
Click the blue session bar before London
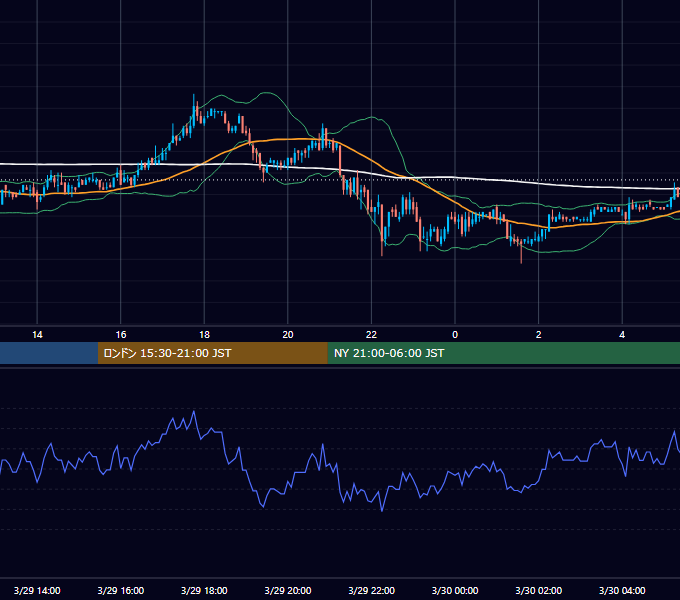[x=49, y=353]
